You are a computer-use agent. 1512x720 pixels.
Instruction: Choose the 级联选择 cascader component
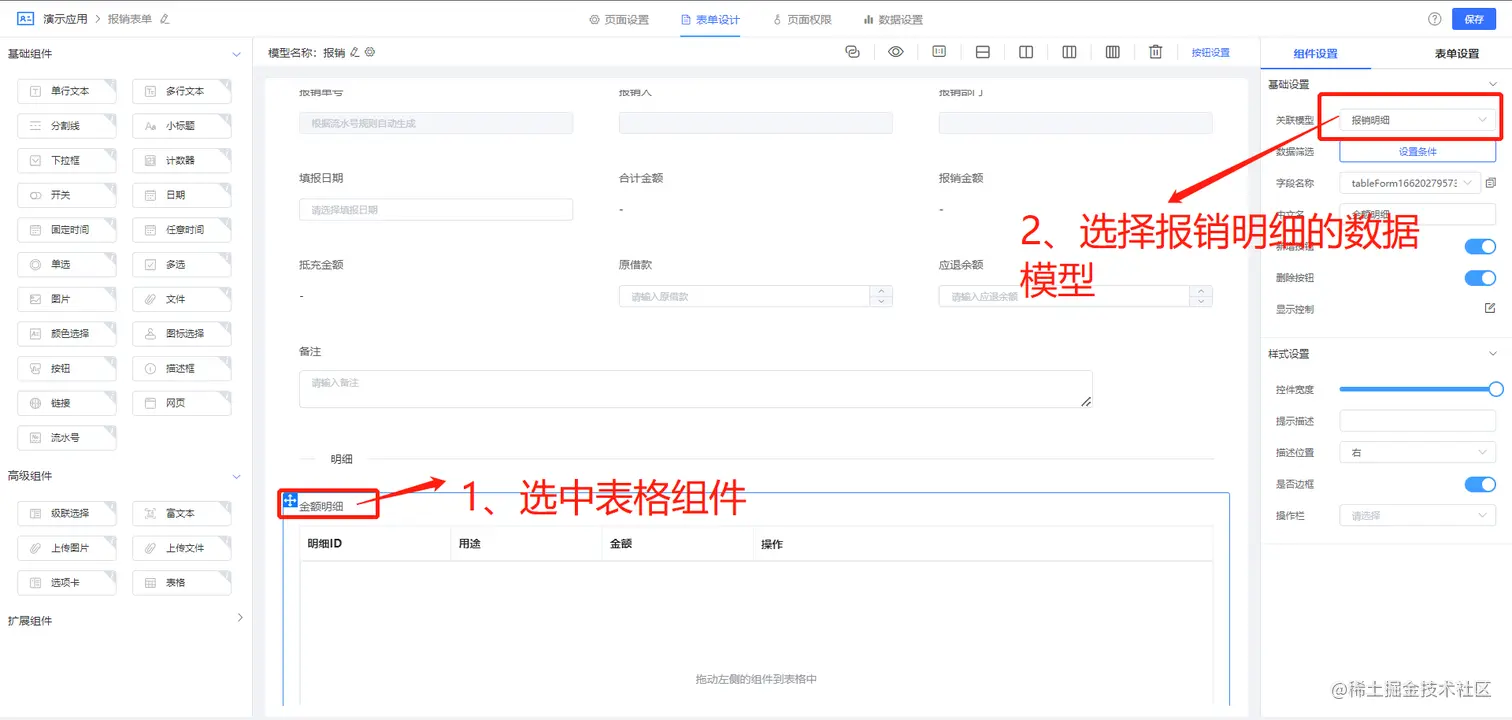click(x=67, y=513)
